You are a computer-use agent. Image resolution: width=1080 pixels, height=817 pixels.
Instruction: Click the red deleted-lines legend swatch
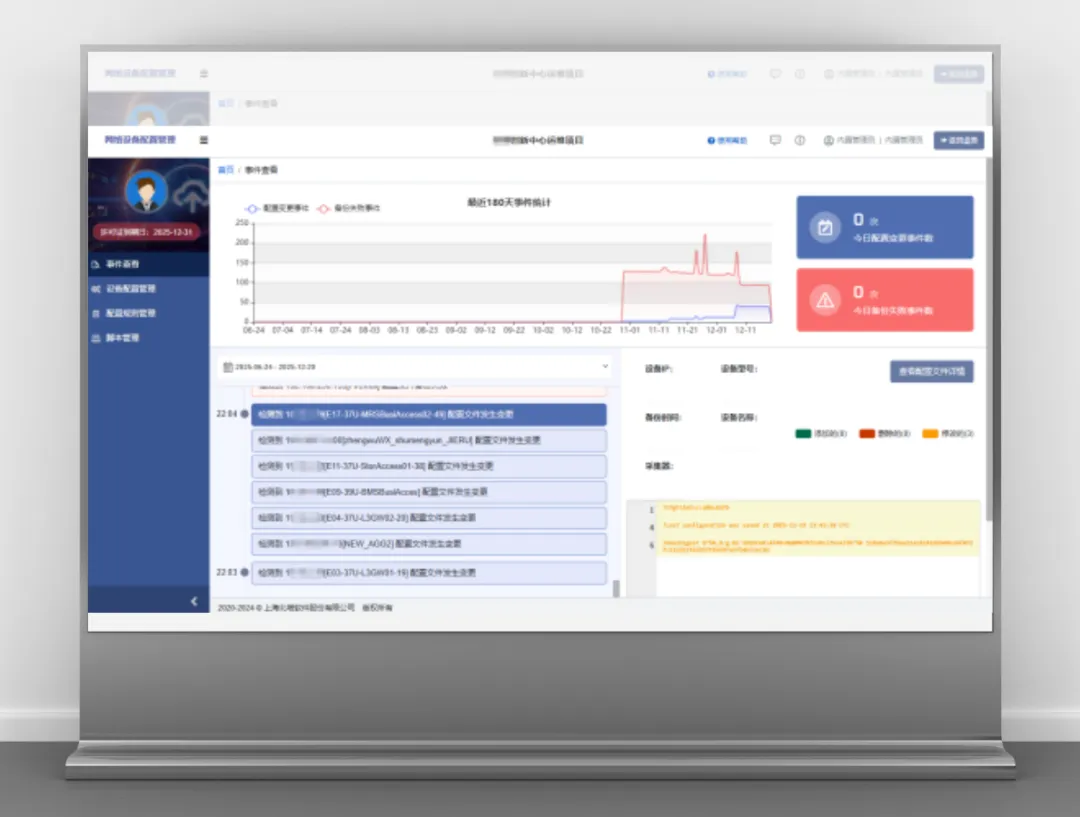pos(867,433)
